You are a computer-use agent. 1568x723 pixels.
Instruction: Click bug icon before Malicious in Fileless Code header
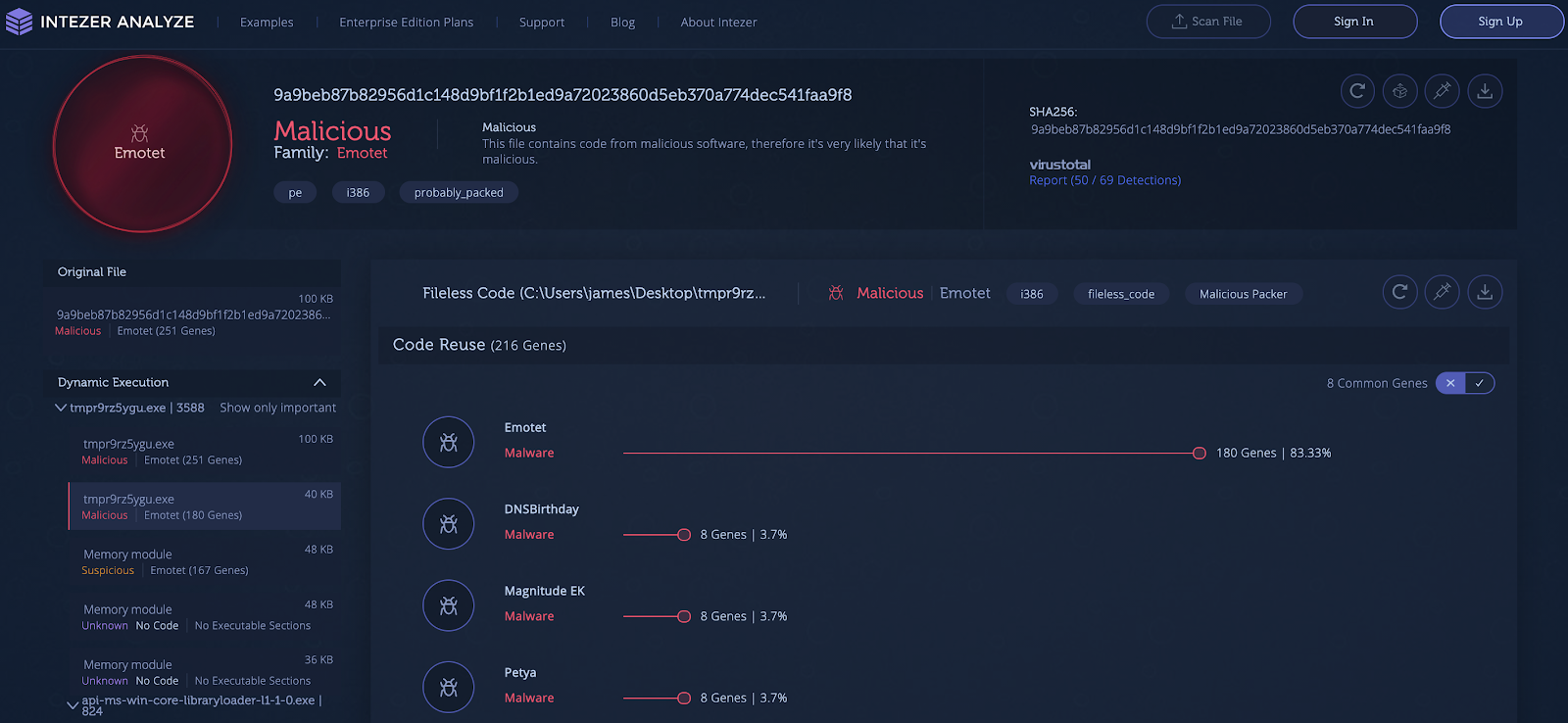pyautogui.click(x=836, y=293)
